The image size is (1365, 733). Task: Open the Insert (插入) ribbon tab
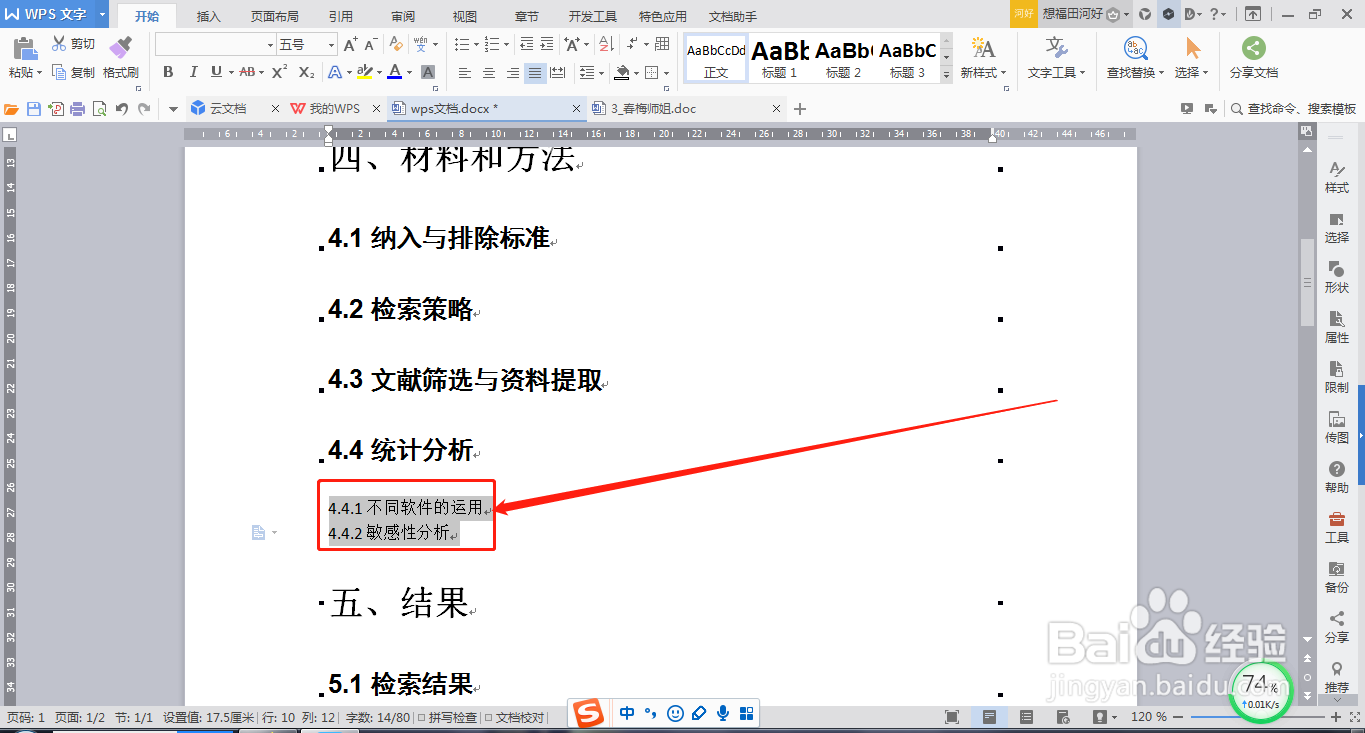[209, 16]
